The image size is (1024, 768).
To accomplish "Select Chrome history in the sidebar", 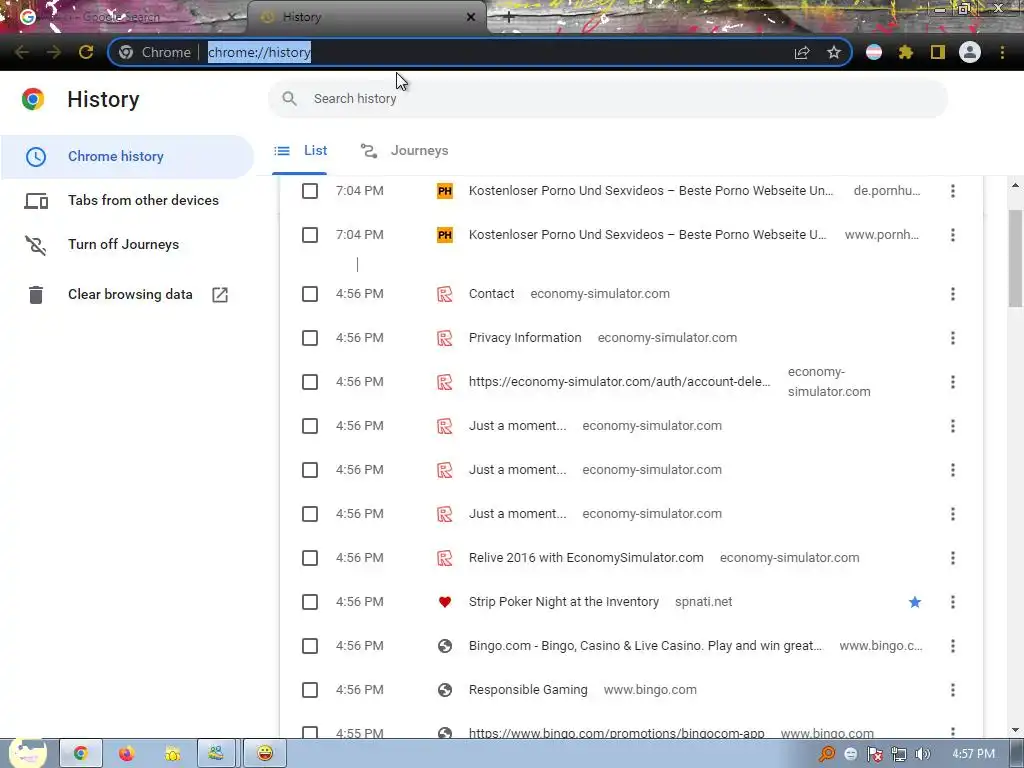I will pyautogui.click(x=127, y=157).
